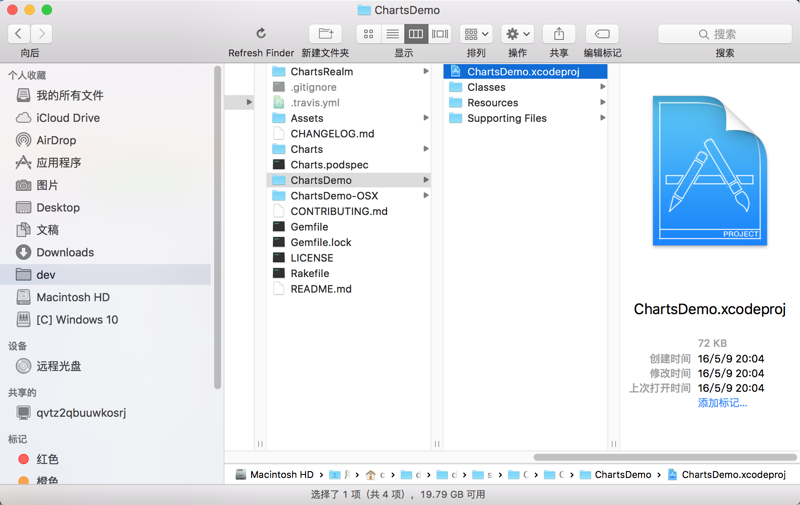Go forward with the right chevron button
800x505 pixels.
click(41, 34)
